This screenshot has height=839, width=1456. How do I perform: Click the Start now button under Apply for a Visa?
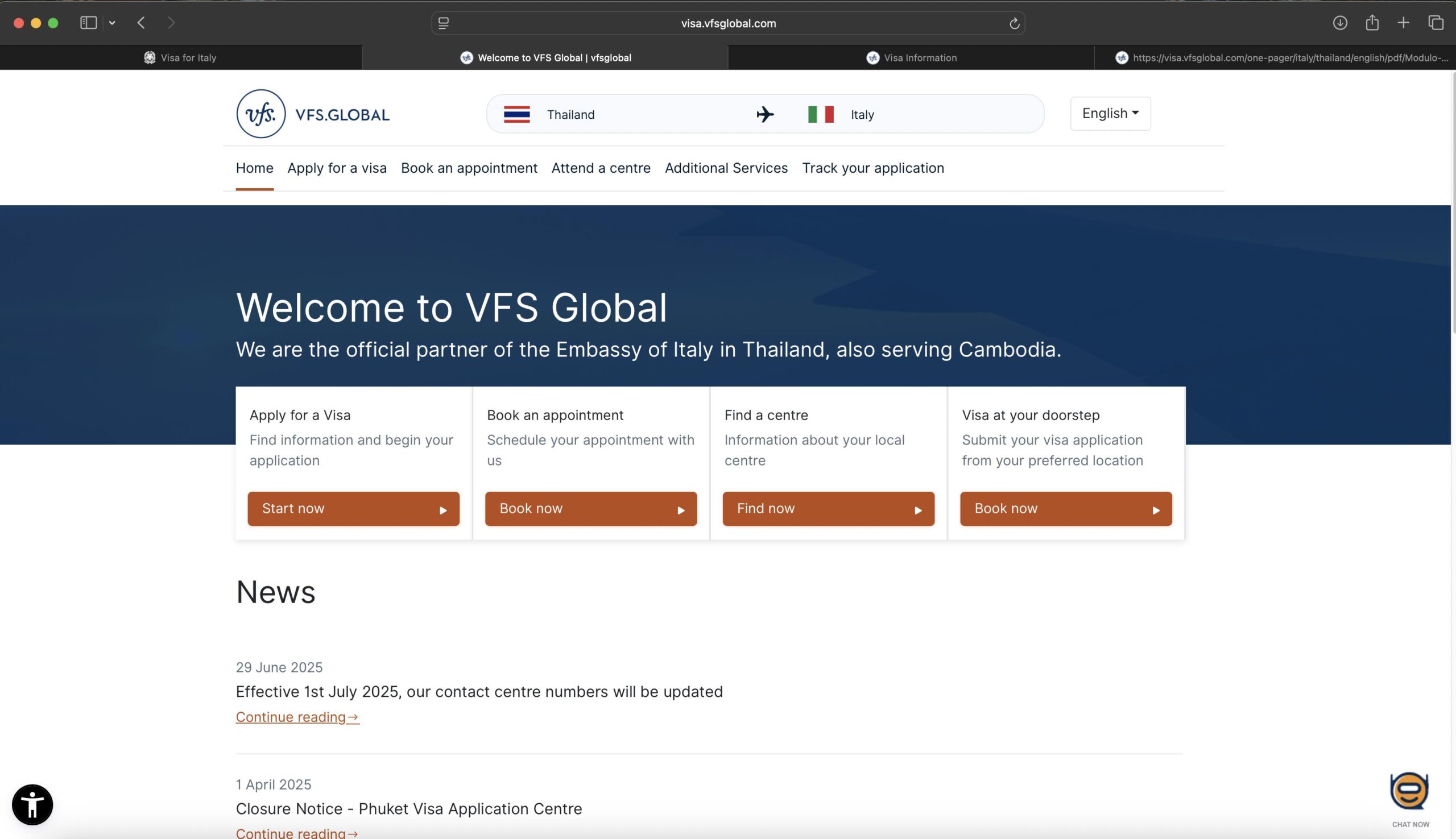[353, 508]
